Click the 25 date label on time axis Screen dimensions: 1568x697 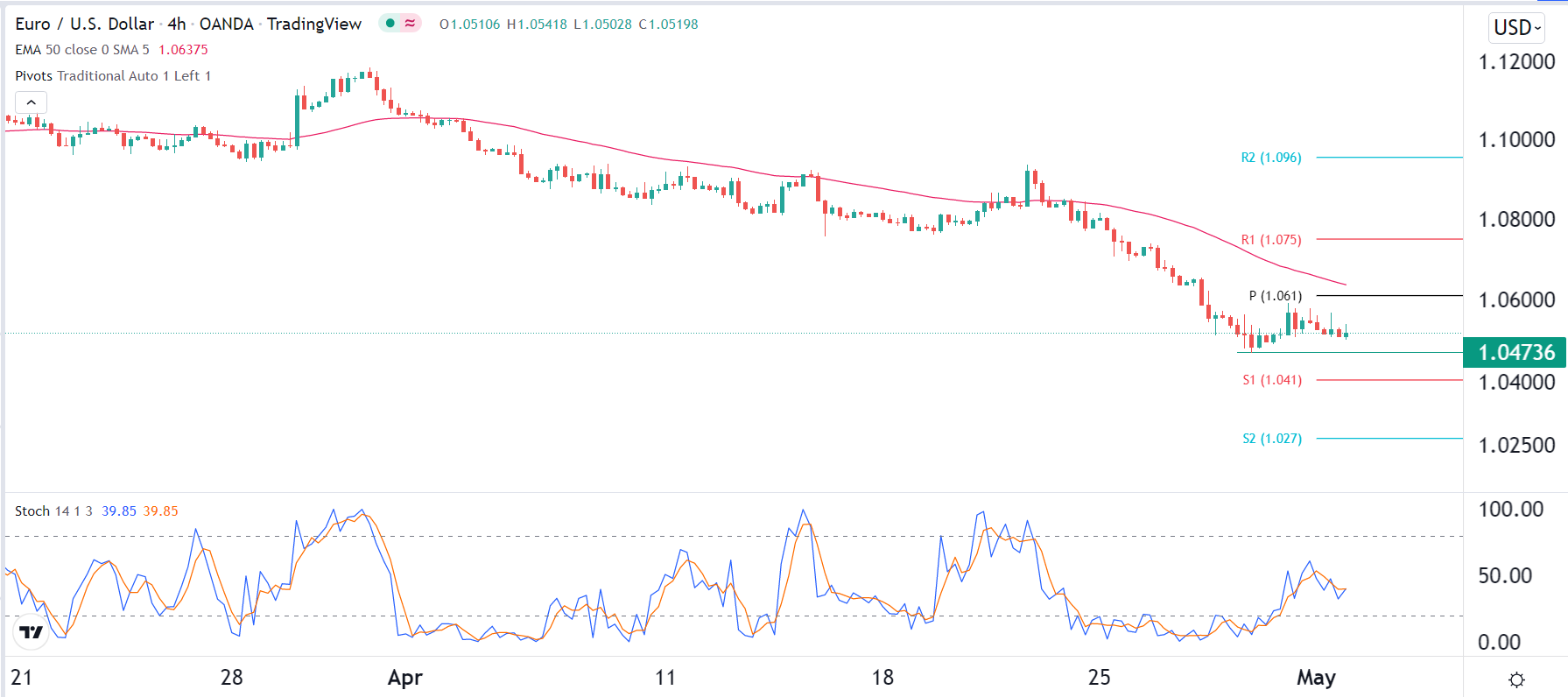pos(1099,678)
